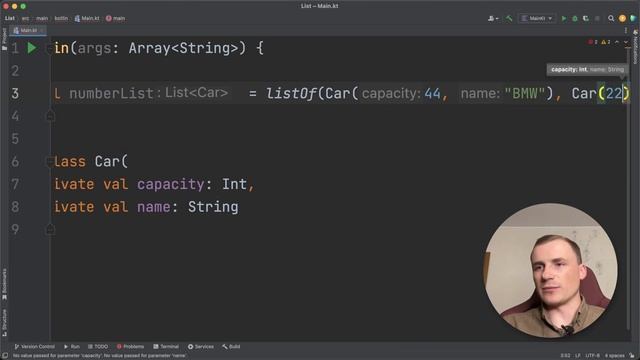This screenshot has height=360, width=640.
Task: Click the main folder breadcrumb after src
Action: click(x=42, y=18)
